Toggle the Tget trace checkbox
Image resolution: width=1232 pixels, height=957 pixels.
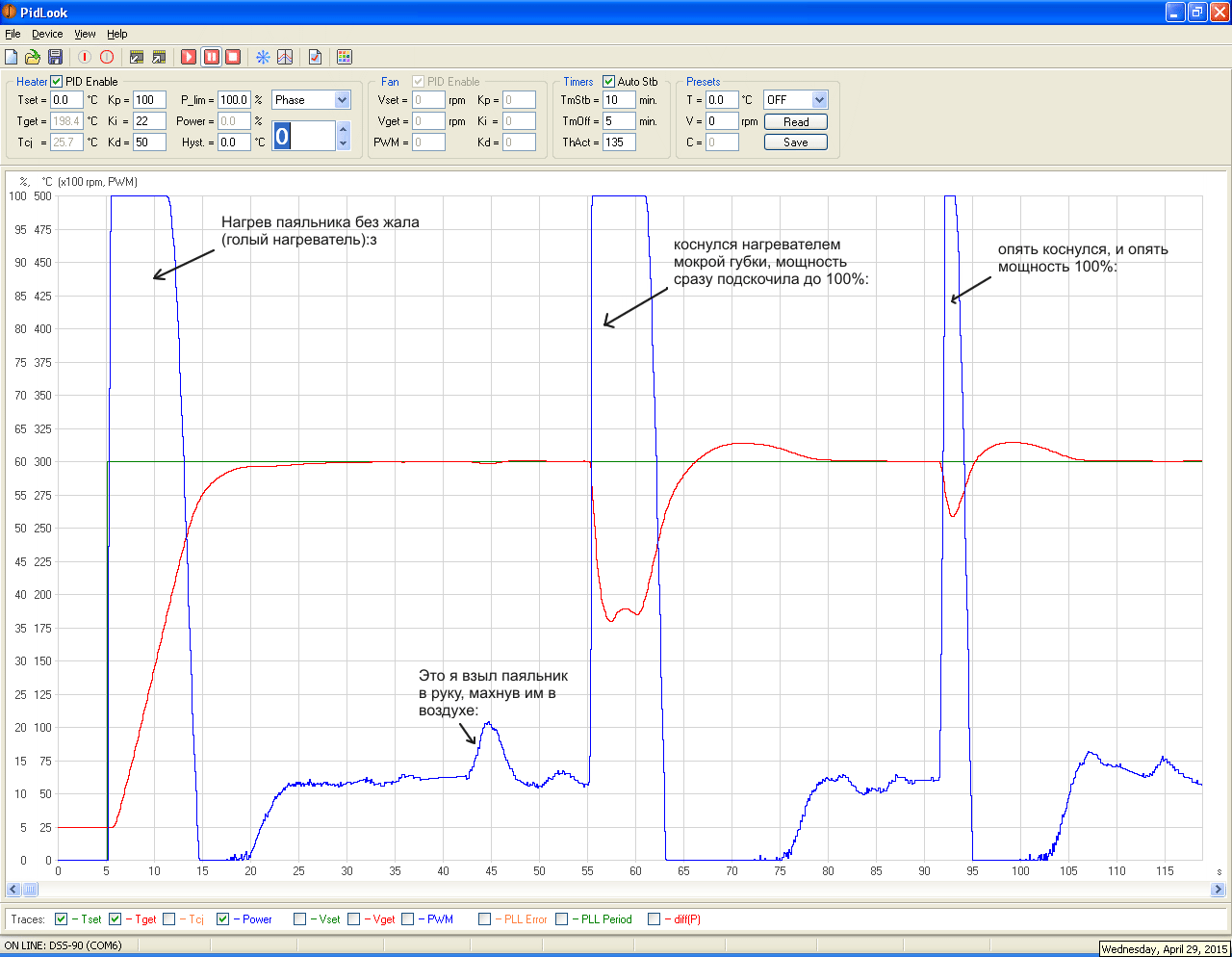pos(115,918)
